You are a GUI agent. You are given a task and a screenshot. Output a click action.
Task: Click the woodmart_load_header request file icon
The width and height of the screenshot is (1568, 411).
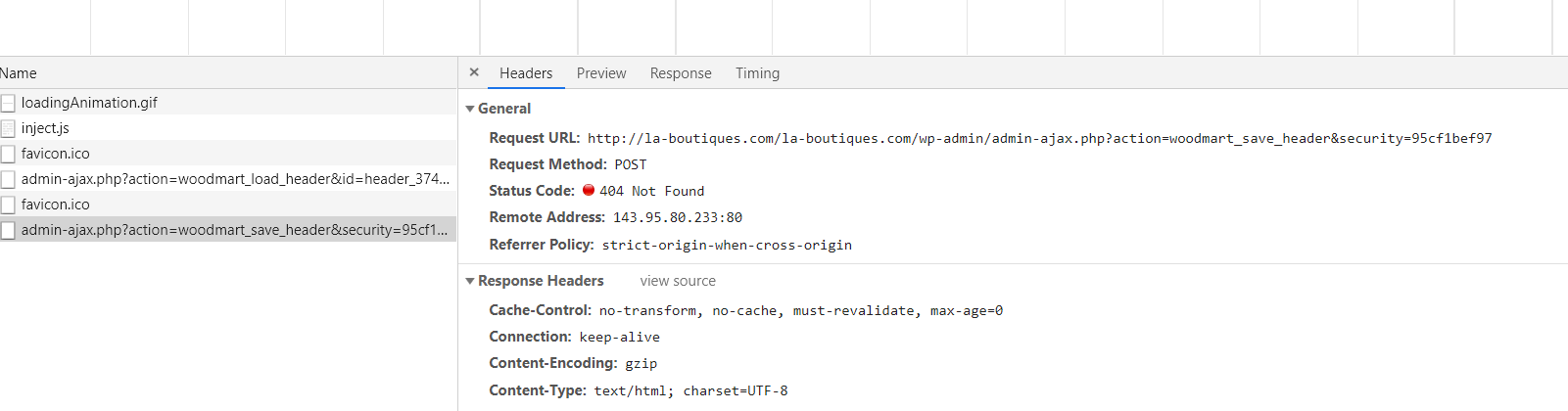pyautogui.click(x=8, y=179)
